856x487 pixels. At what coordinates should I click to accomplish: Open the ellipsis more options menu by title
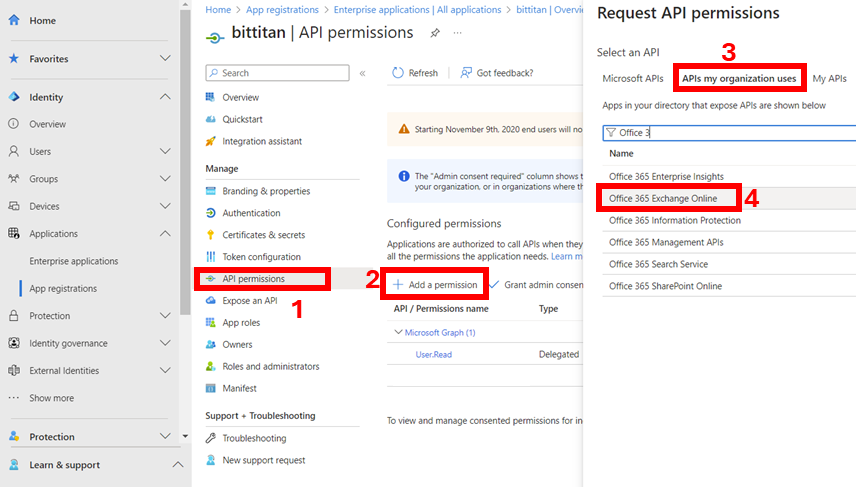457,33
